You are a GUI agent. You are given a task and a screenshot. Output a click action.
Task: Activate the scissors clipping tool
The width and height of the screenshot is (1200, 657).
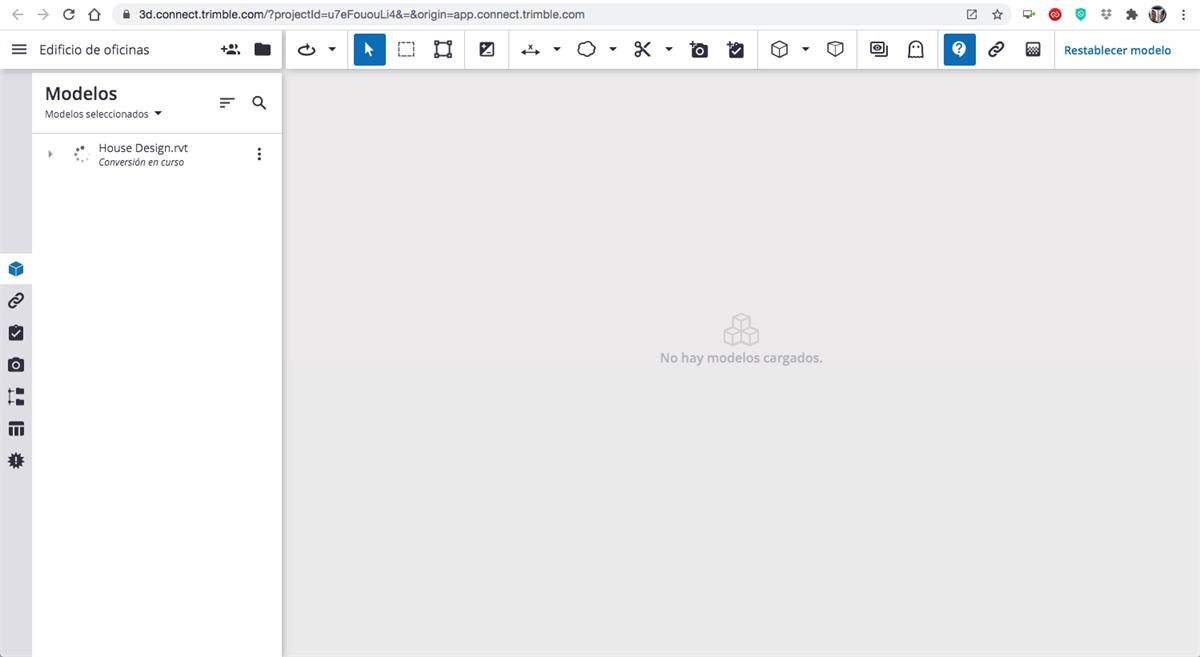(x=640, y=49)
